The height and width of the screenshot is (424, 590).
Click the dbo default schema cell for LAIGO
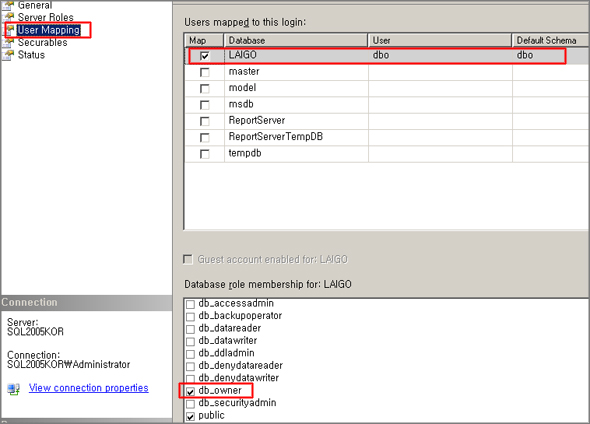(525, 55)
